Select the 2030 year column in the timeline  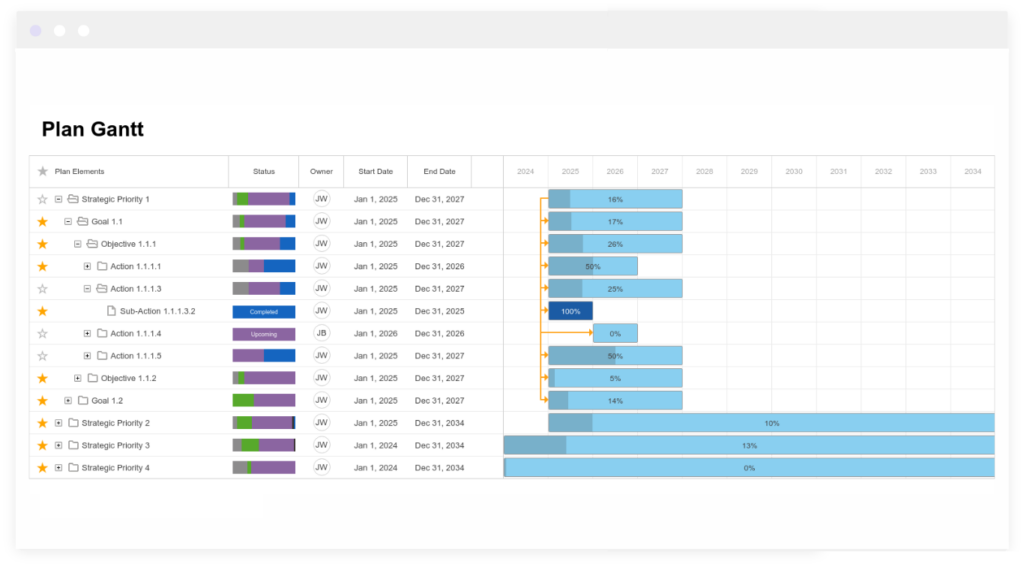tap(794, 171)
